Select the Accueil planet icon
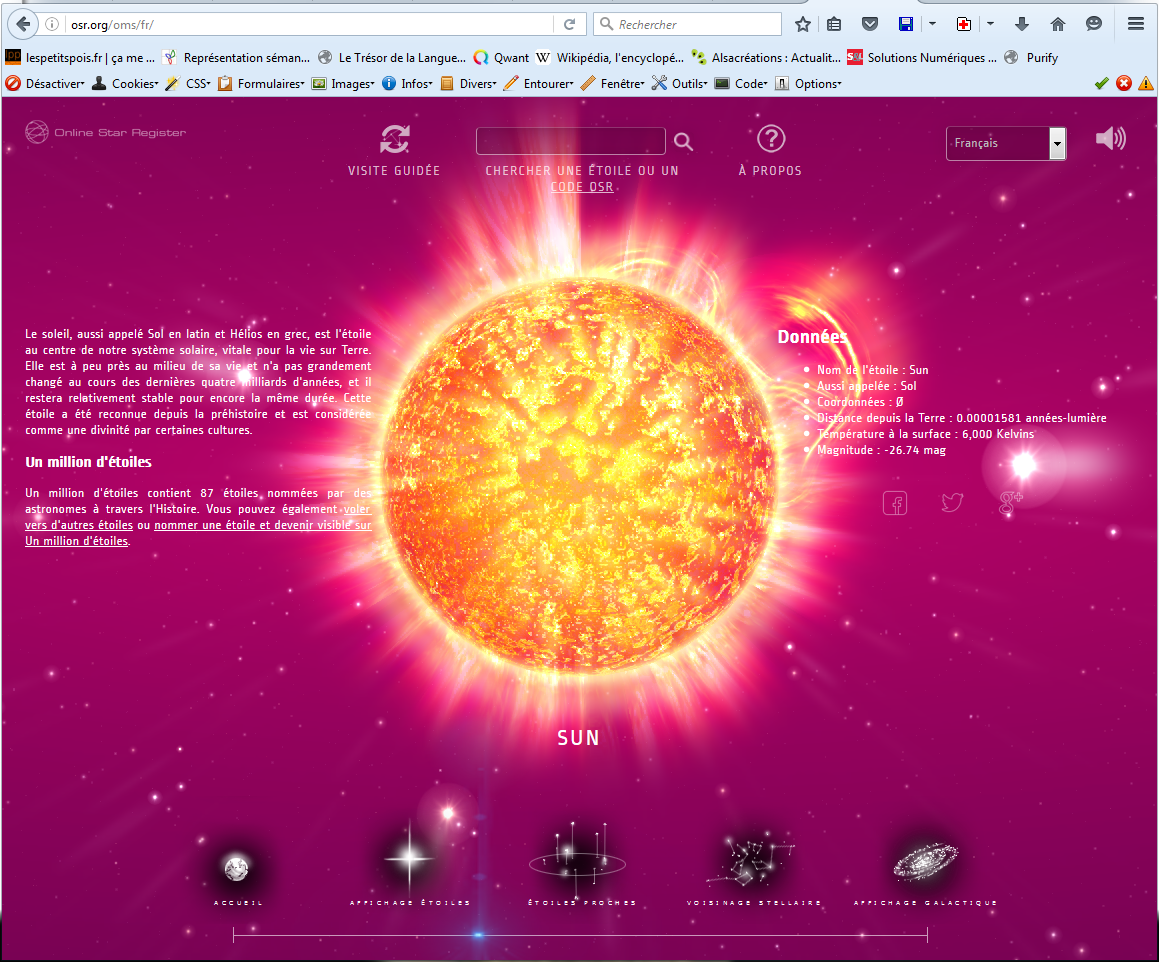 pos(236,868)
